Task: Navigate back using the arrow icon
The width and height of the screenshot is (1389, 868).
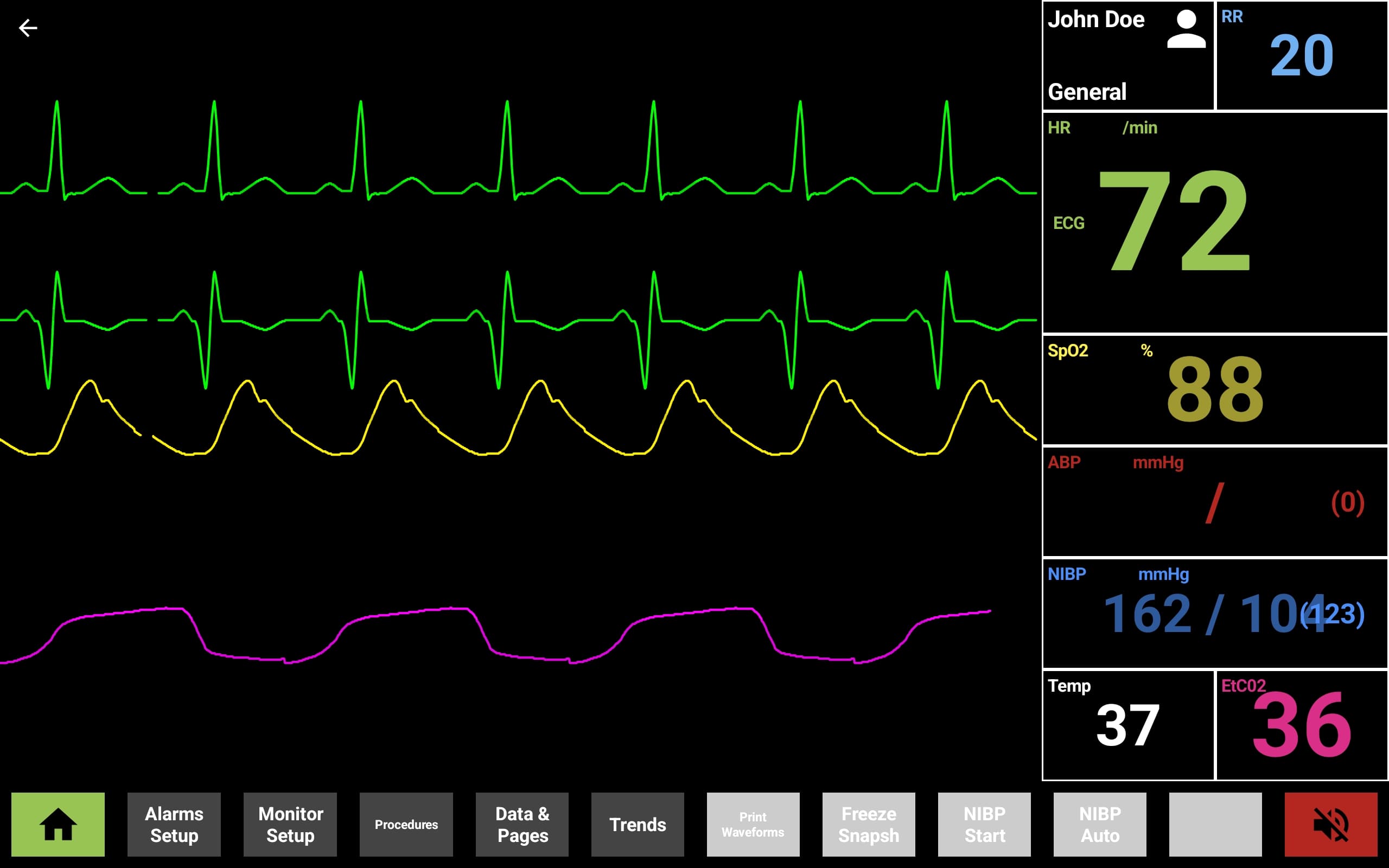Action: (x=27, y=27)
